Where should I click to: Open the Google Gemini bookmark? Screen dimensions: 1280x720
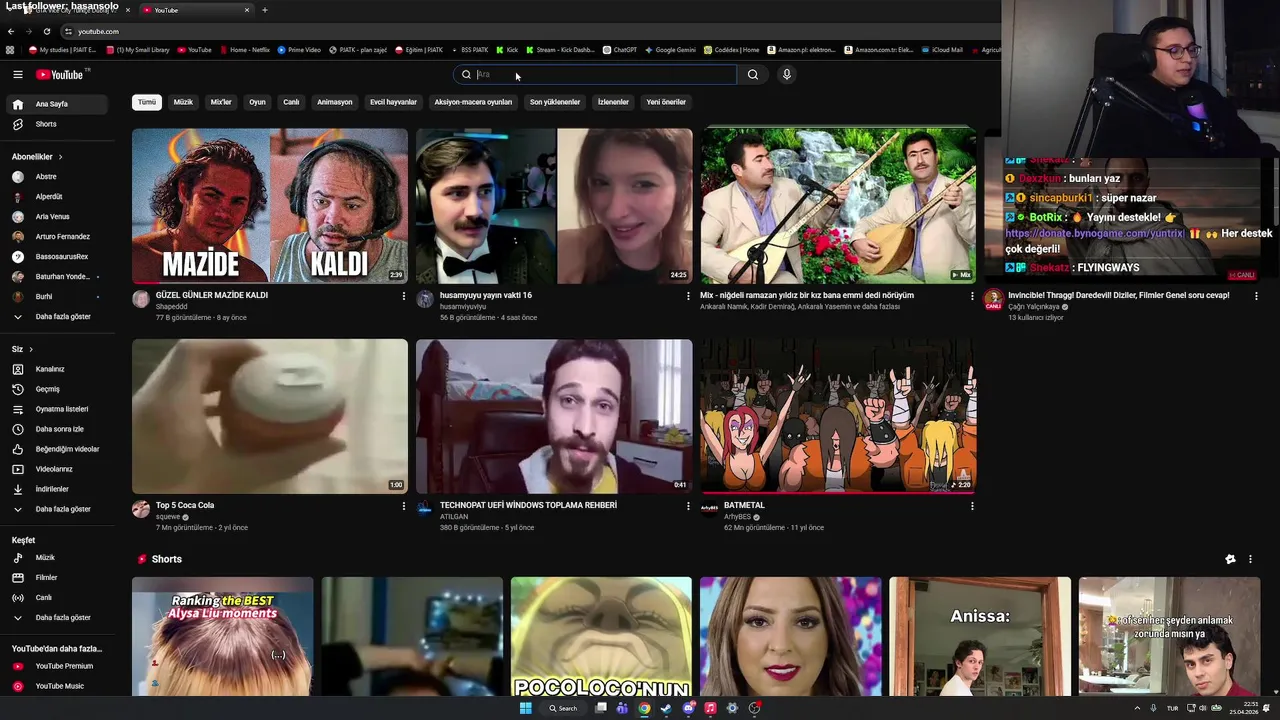click(x=669, y=50)
